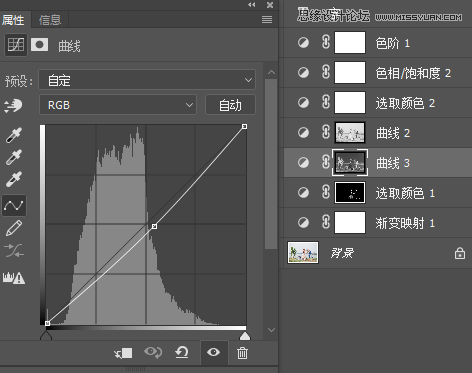Click the delete adjustment layer trash icon
Viewport: 472px width, 373px height.
click(x=242, y=353)
